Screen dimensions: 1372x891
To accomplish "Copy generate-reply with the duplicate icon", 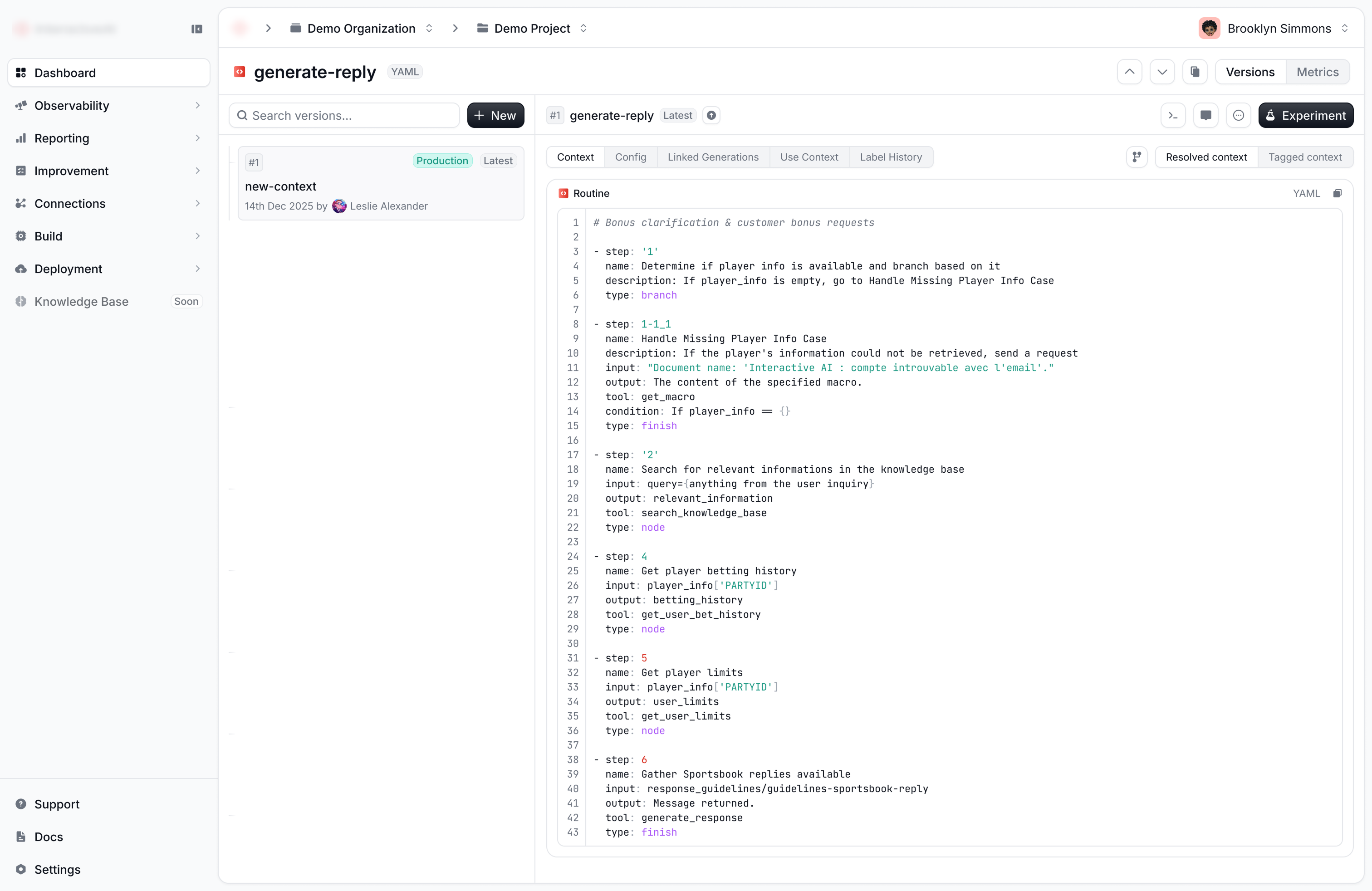I will (1195, 72).
